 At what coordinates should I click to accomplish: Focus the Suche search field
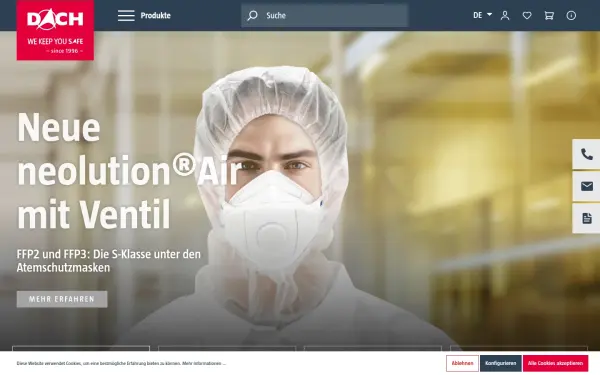[324, 16]
